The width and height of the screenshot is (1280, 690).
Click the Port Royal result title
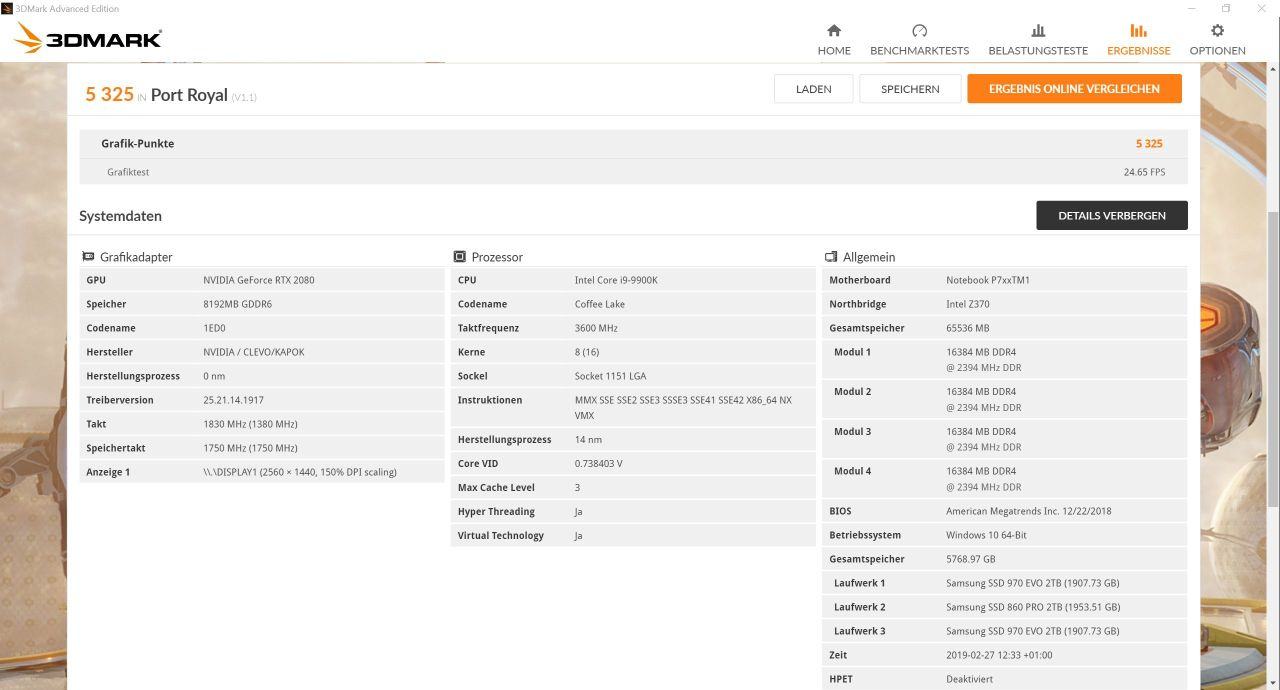coord(189,95)
